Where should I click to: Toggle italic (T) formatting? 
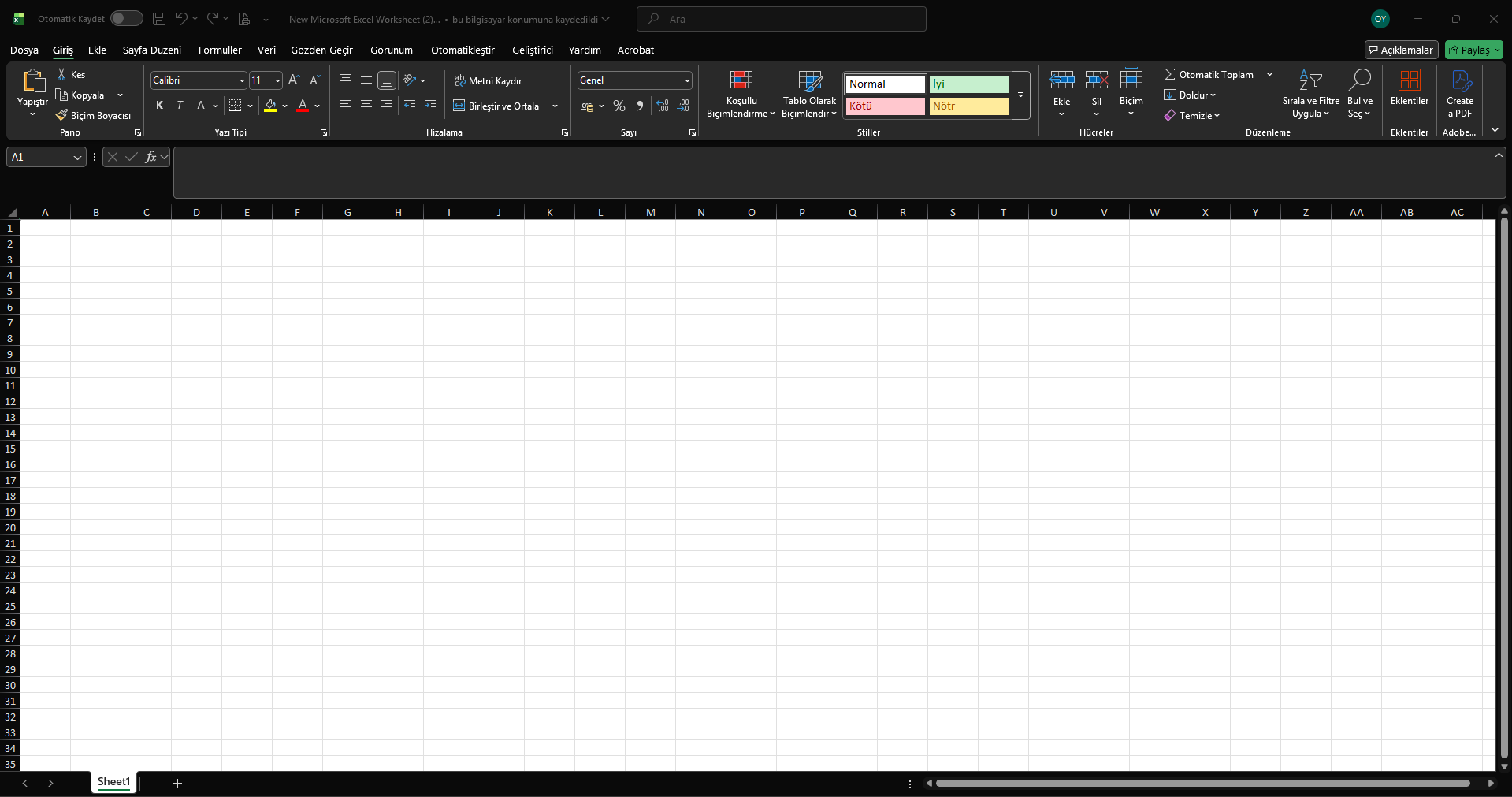(180, 106)
